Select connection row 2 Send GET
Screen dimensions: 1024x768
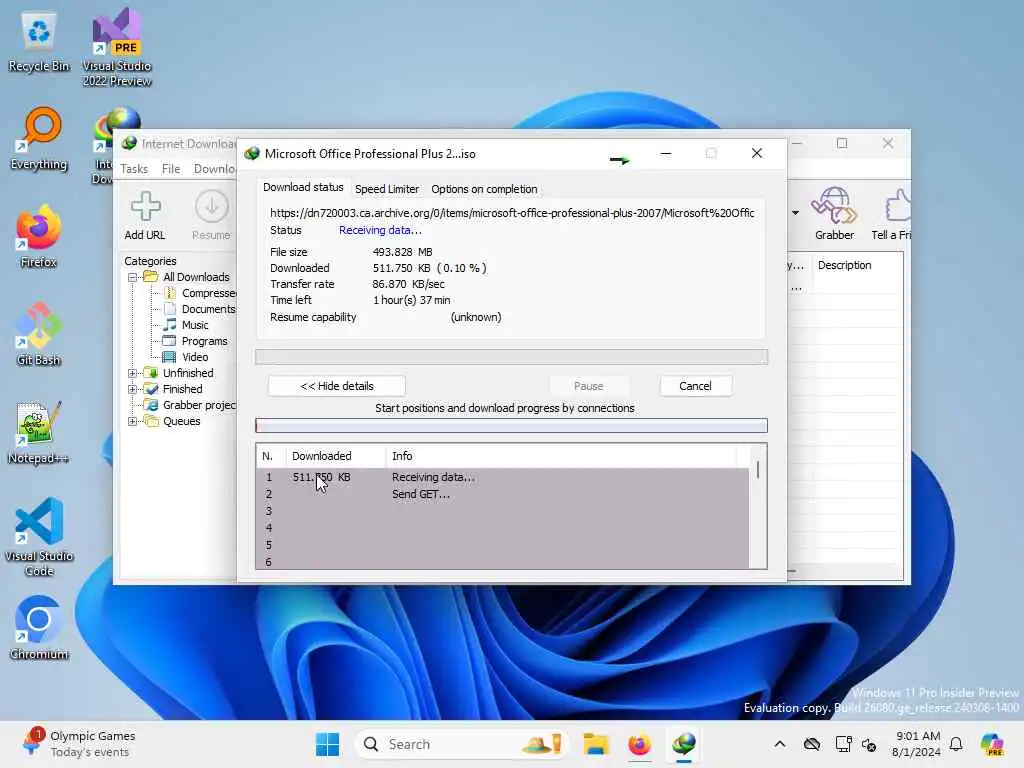coord(503,494)
